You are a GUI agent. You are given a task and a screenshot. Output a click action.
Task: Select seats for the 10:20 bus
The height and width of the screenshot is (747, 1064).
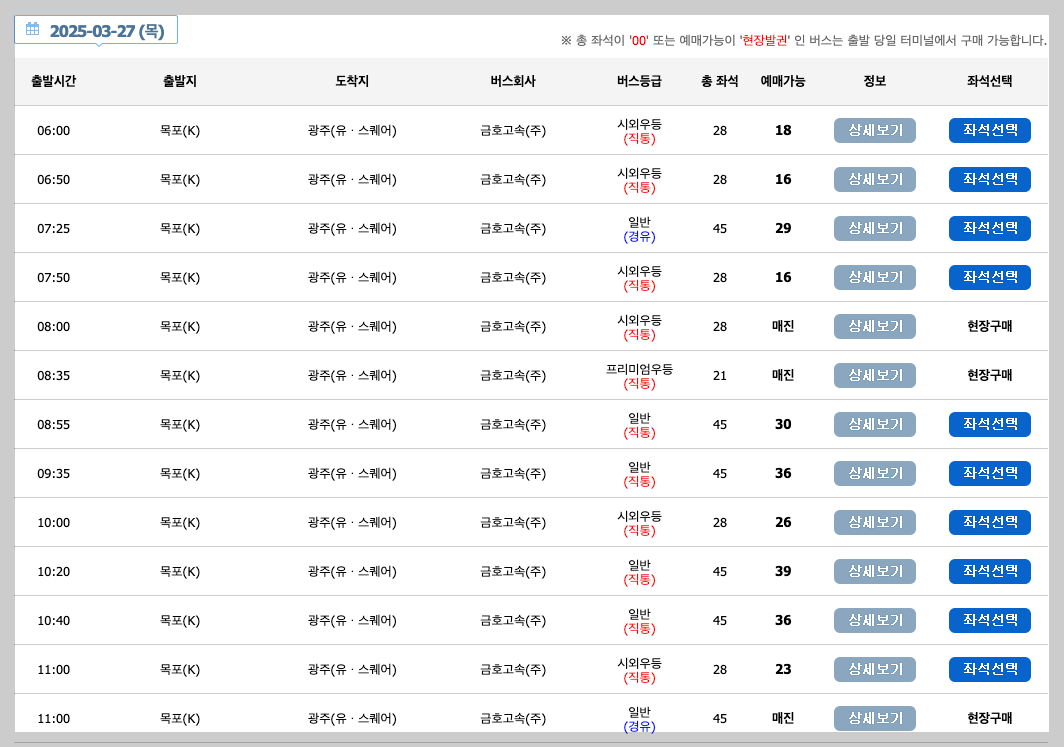pos(989,571)
